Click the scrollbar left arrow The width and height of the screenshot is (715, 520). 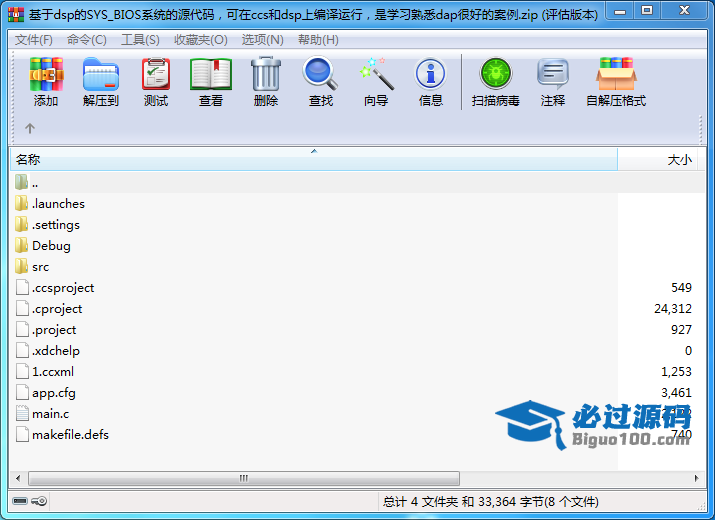pos(18,478)
